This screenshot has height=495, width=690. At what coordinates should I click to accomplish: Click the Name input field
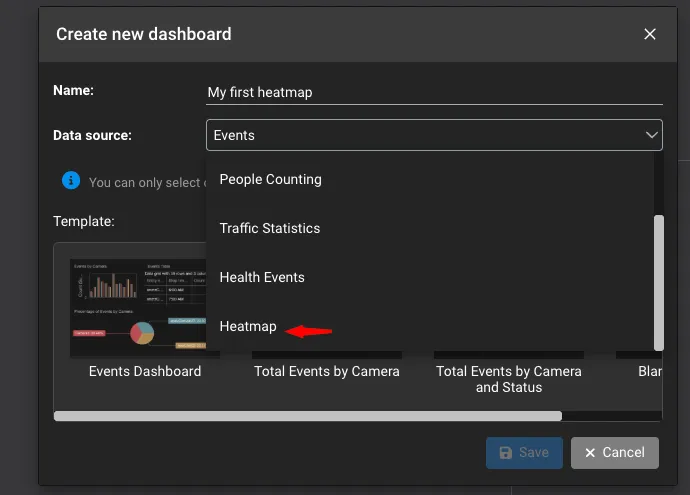pos(434,92)
